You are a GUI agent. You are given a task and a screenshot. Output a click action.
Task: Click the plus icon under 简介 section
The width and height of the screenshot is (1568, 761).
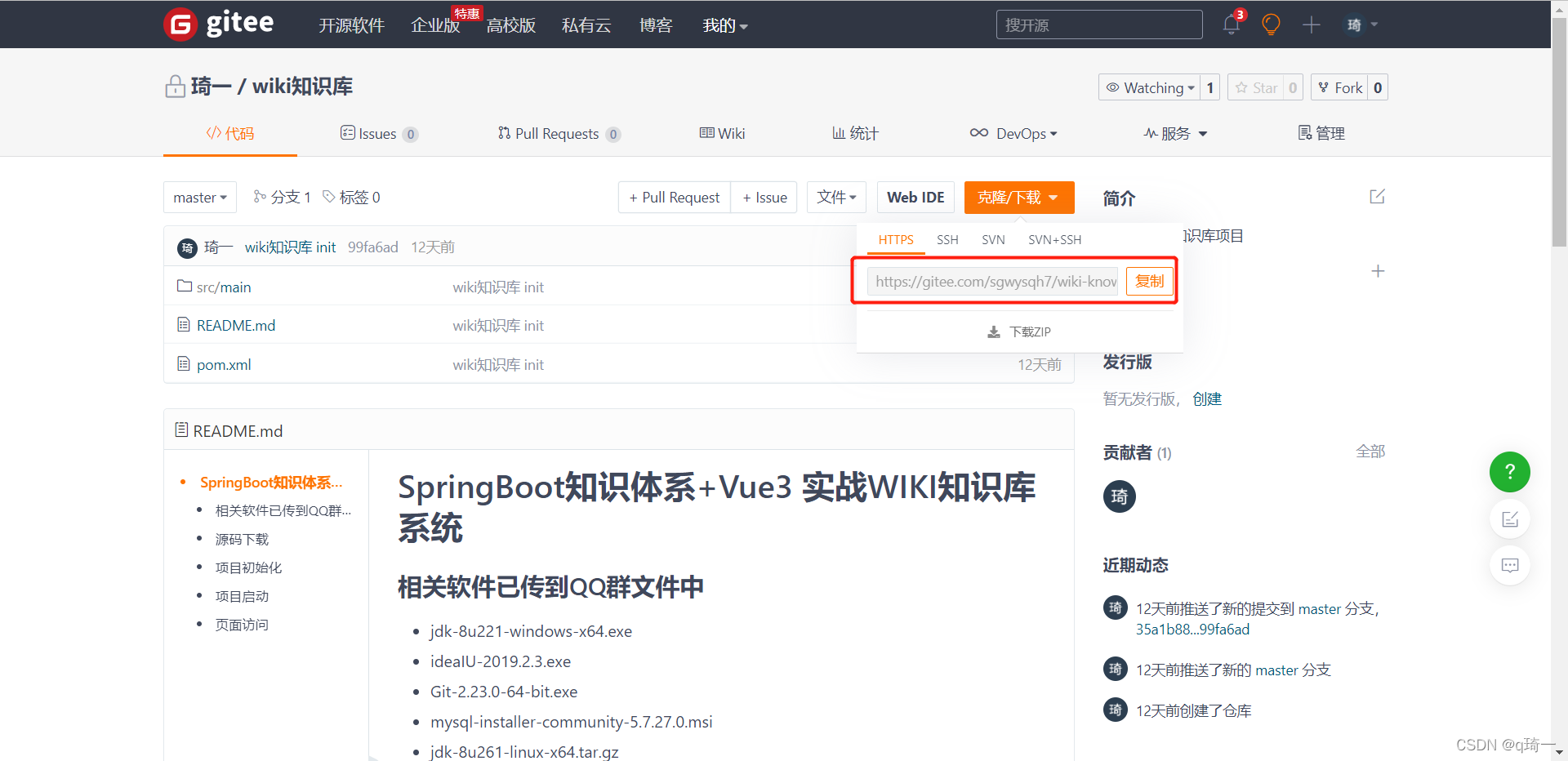tap(1378, 271)
